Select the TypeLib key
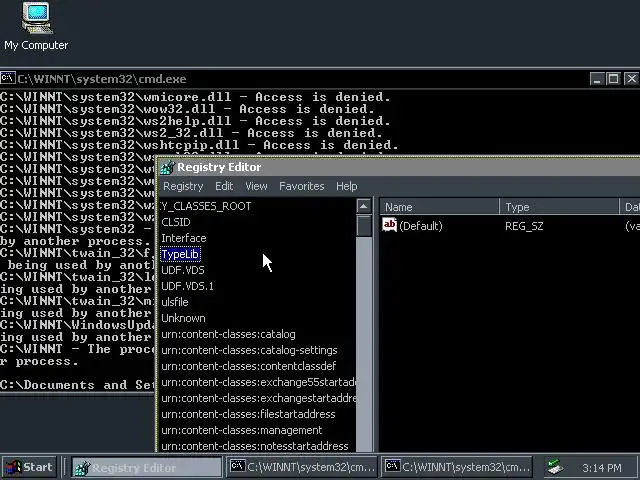The width and height of the screenshot is (640, 480). click(180, 254)
